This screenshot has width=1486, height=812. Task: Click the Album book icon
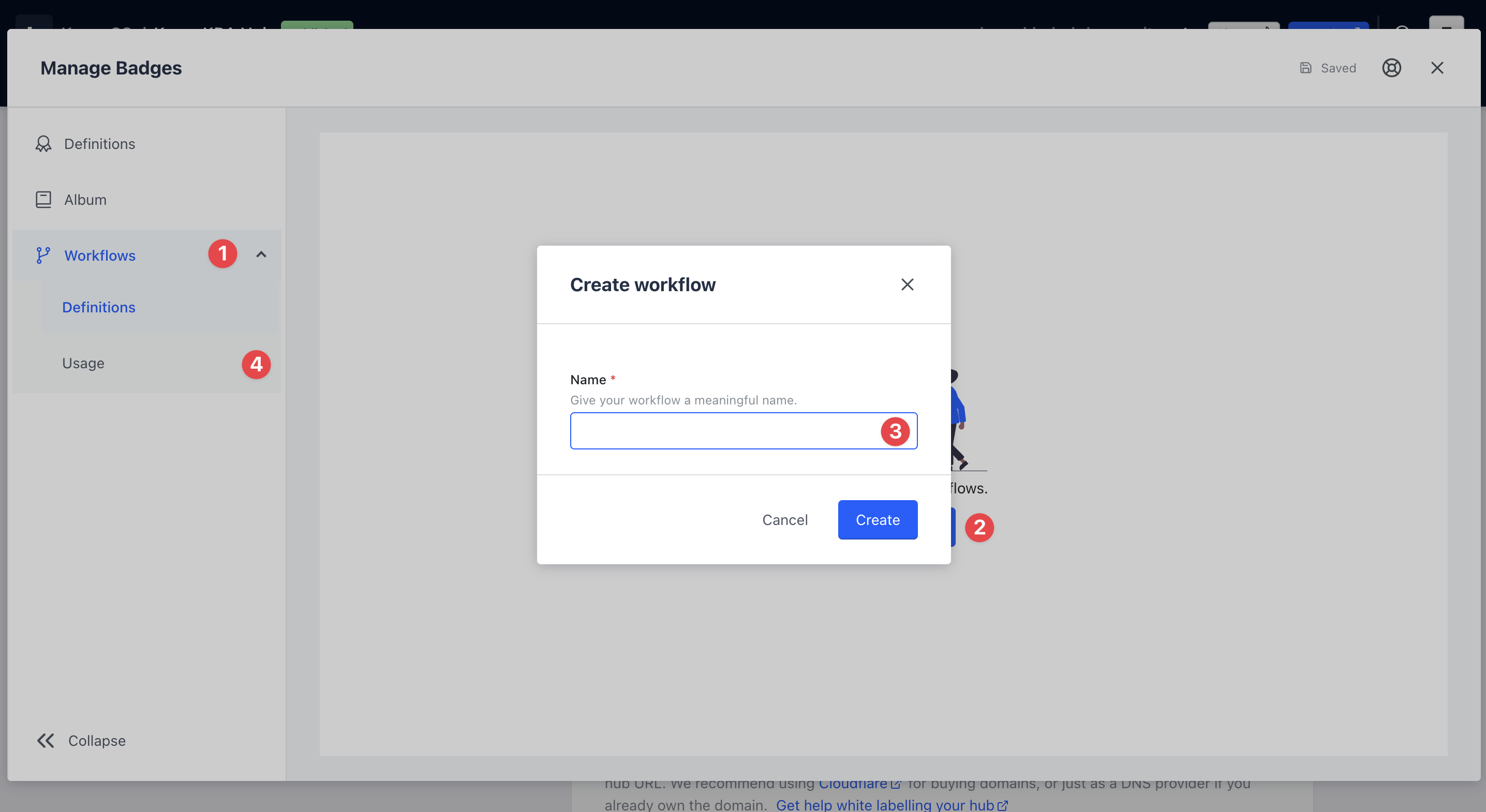43,200
